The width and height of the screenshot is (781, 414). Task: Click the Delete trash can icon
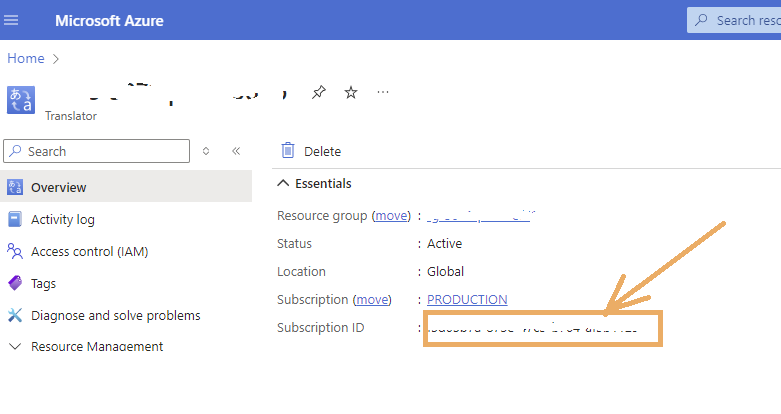point(288,150)
